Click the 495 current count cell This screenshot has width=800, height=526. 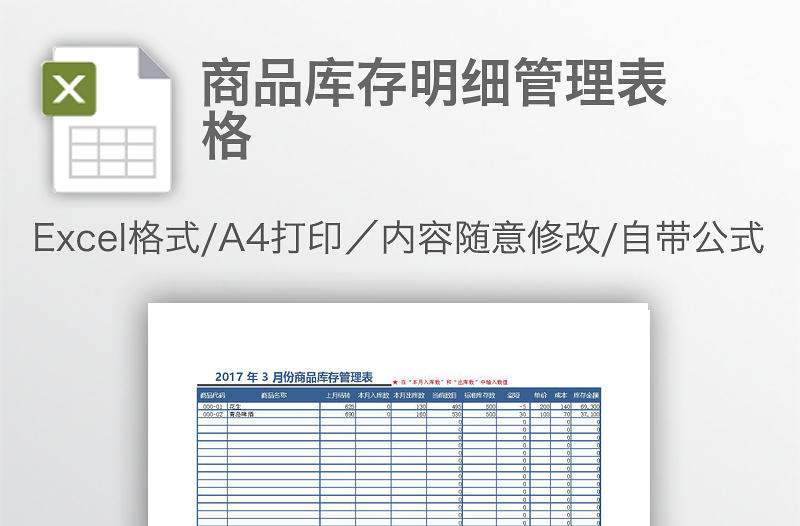(444, 407)
